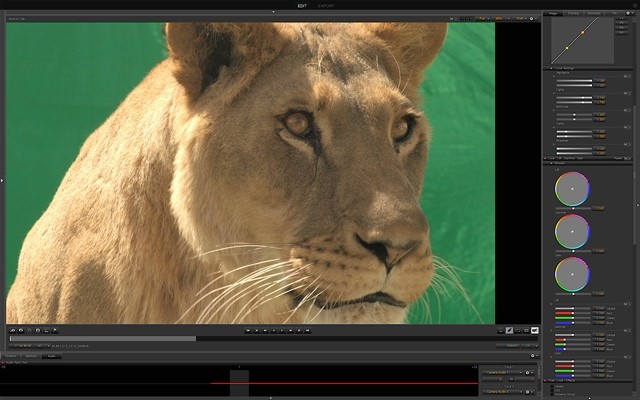
Task: Click the Gamma color wheel
Action: (572, 231)
